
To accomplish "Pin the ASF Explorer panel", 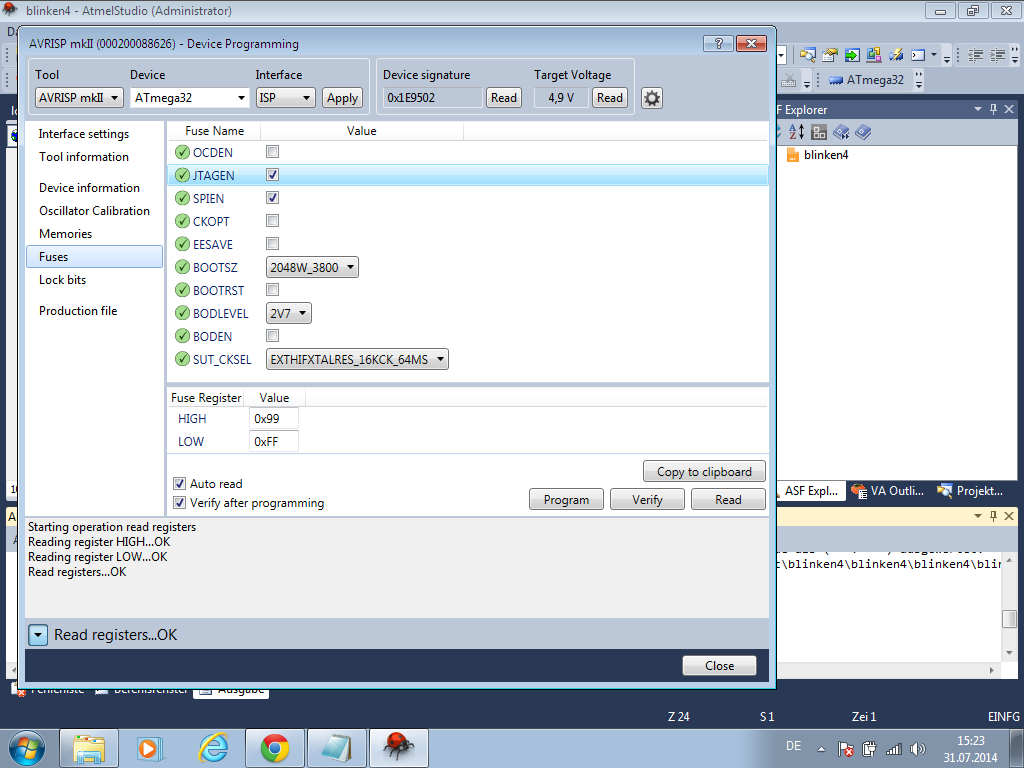I will coord(993,109).
